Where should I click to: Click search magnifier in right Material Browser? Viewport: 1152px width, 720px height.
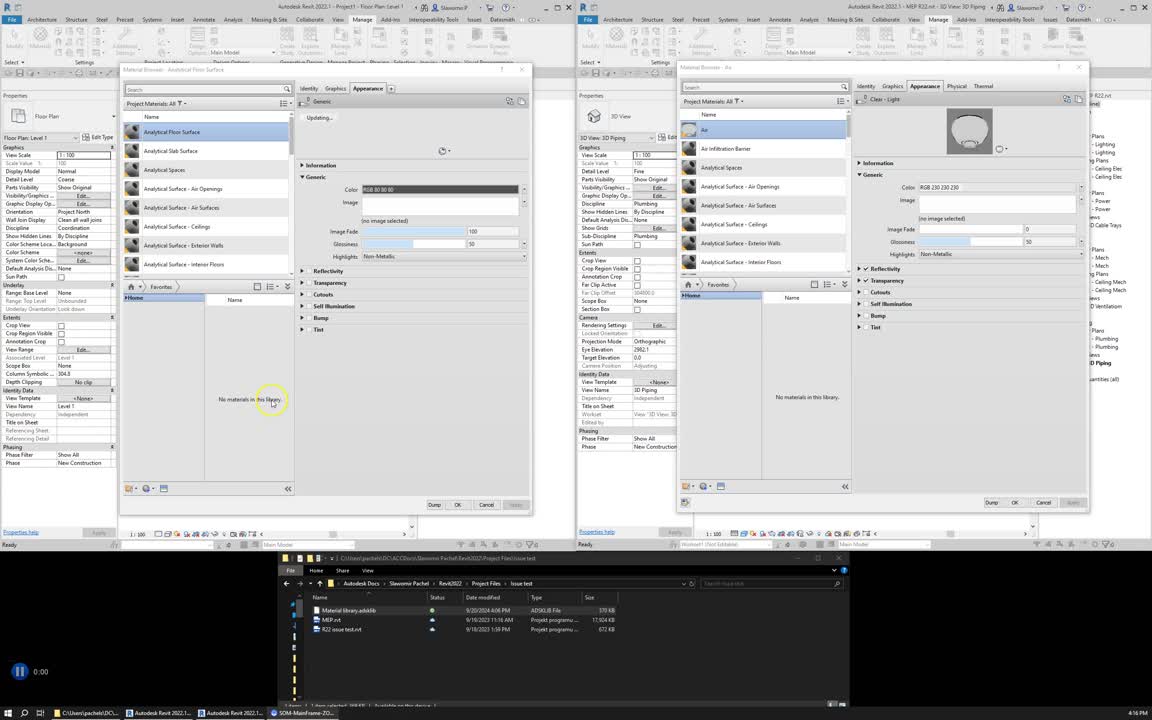pos(843,87)
